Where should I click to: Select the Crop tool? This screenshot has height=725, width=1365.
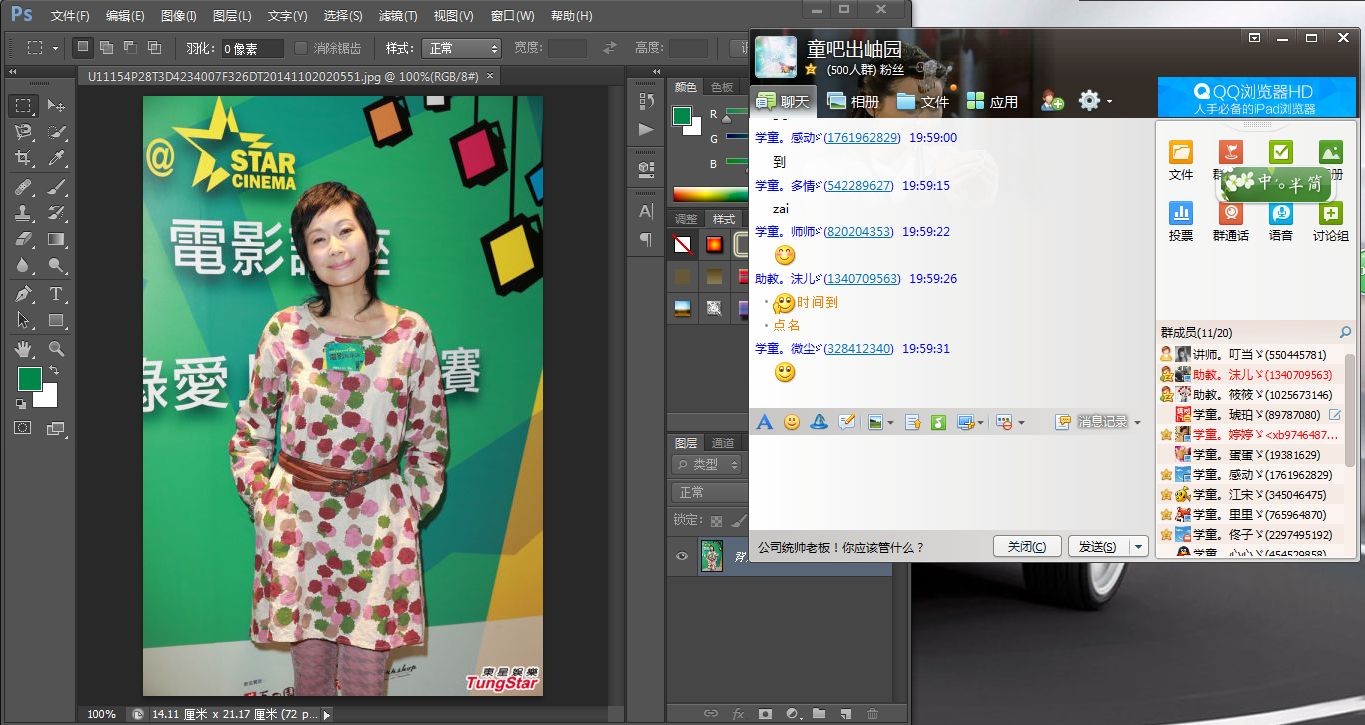coord(23,158)
